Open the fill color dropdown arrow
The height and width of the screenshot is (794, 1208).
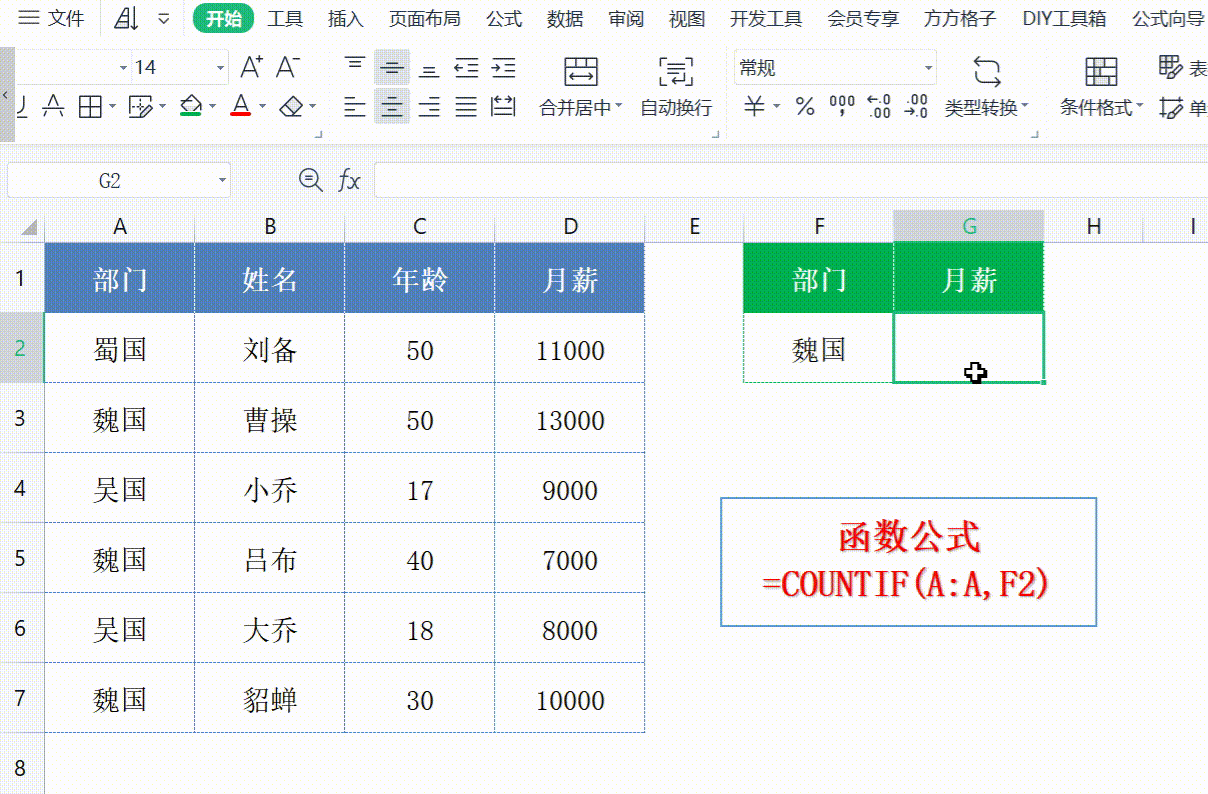pos(212,106)
